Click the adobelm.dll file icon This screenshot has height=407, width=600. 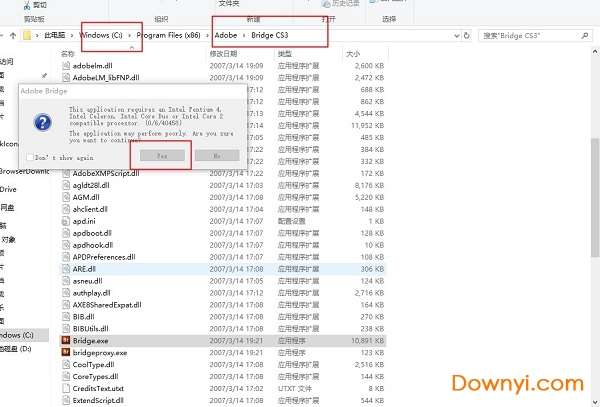(x=66, y=65)
